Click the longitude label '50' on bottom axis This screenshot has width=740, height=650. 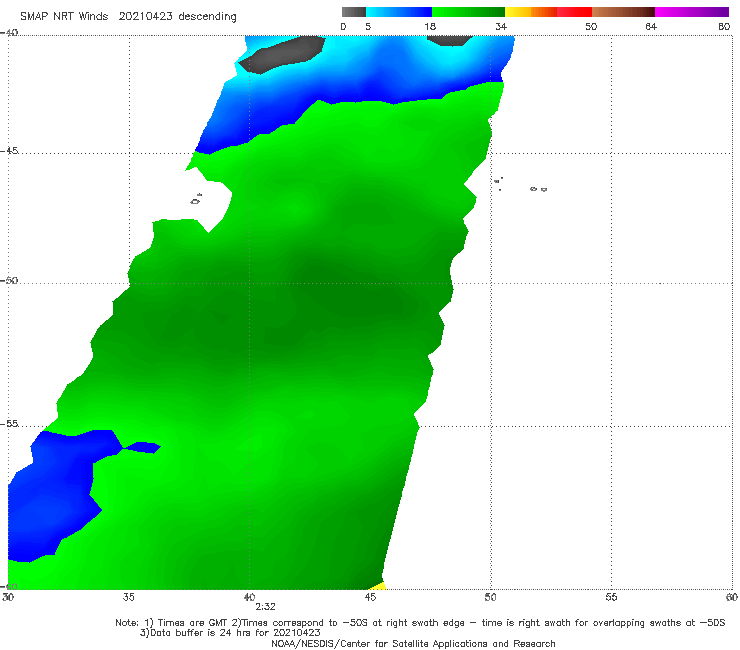click(x=490, y=597)
